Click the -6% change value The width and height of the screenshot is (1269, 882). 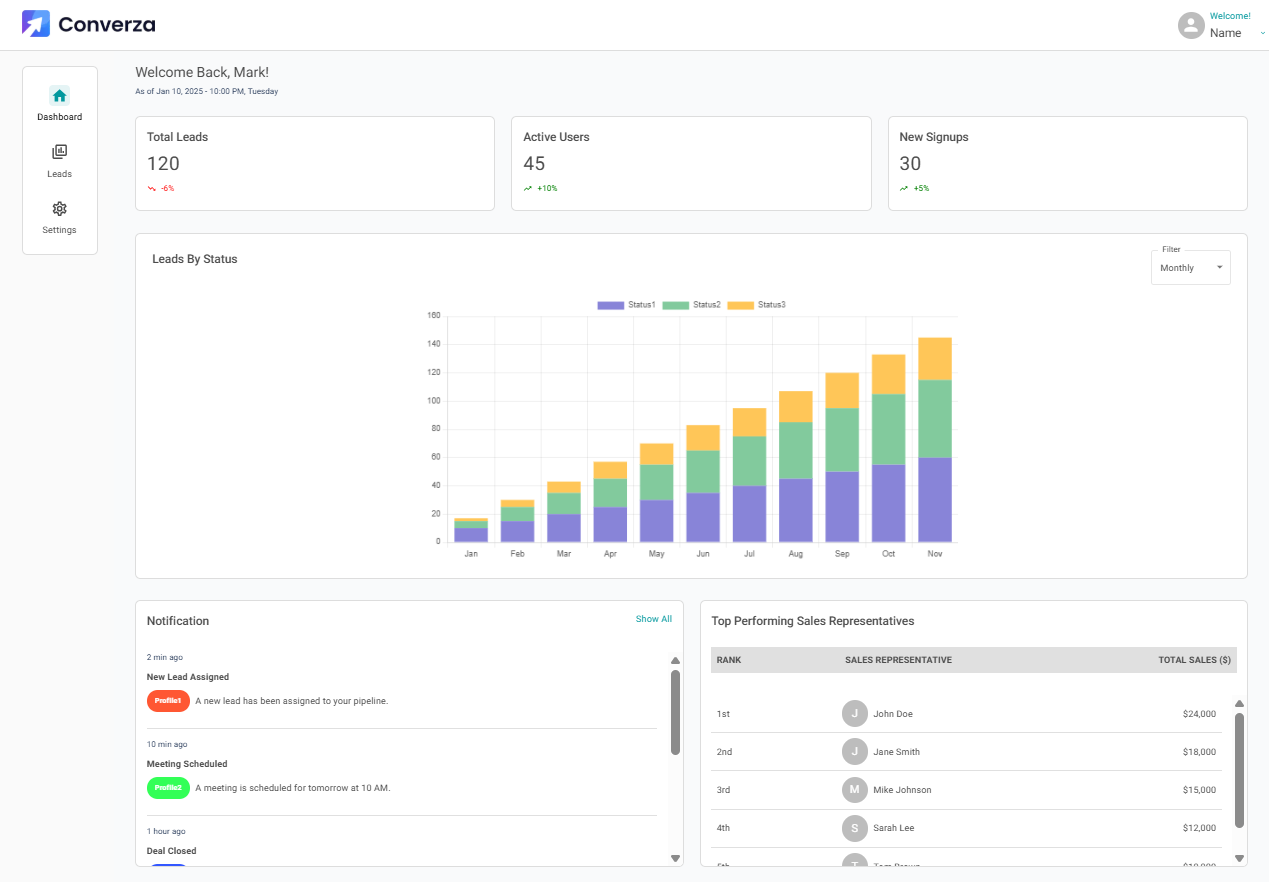(167, 188)
